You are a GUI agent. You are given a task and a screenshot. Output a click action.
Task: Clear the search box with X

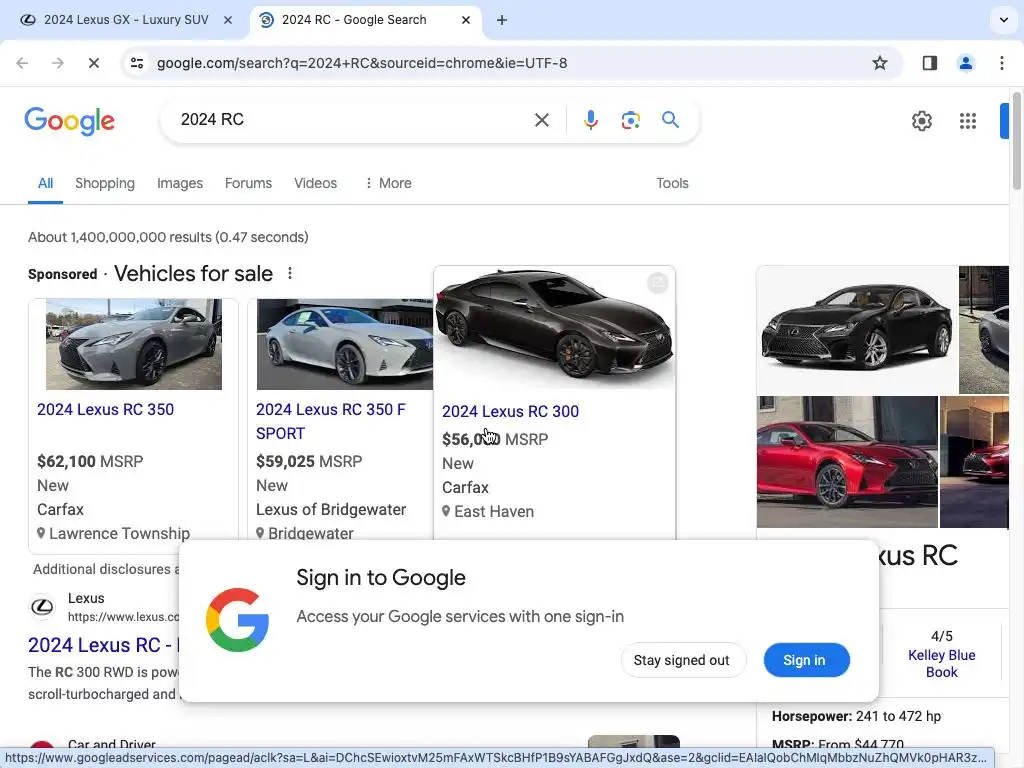[x=541, y=120]
